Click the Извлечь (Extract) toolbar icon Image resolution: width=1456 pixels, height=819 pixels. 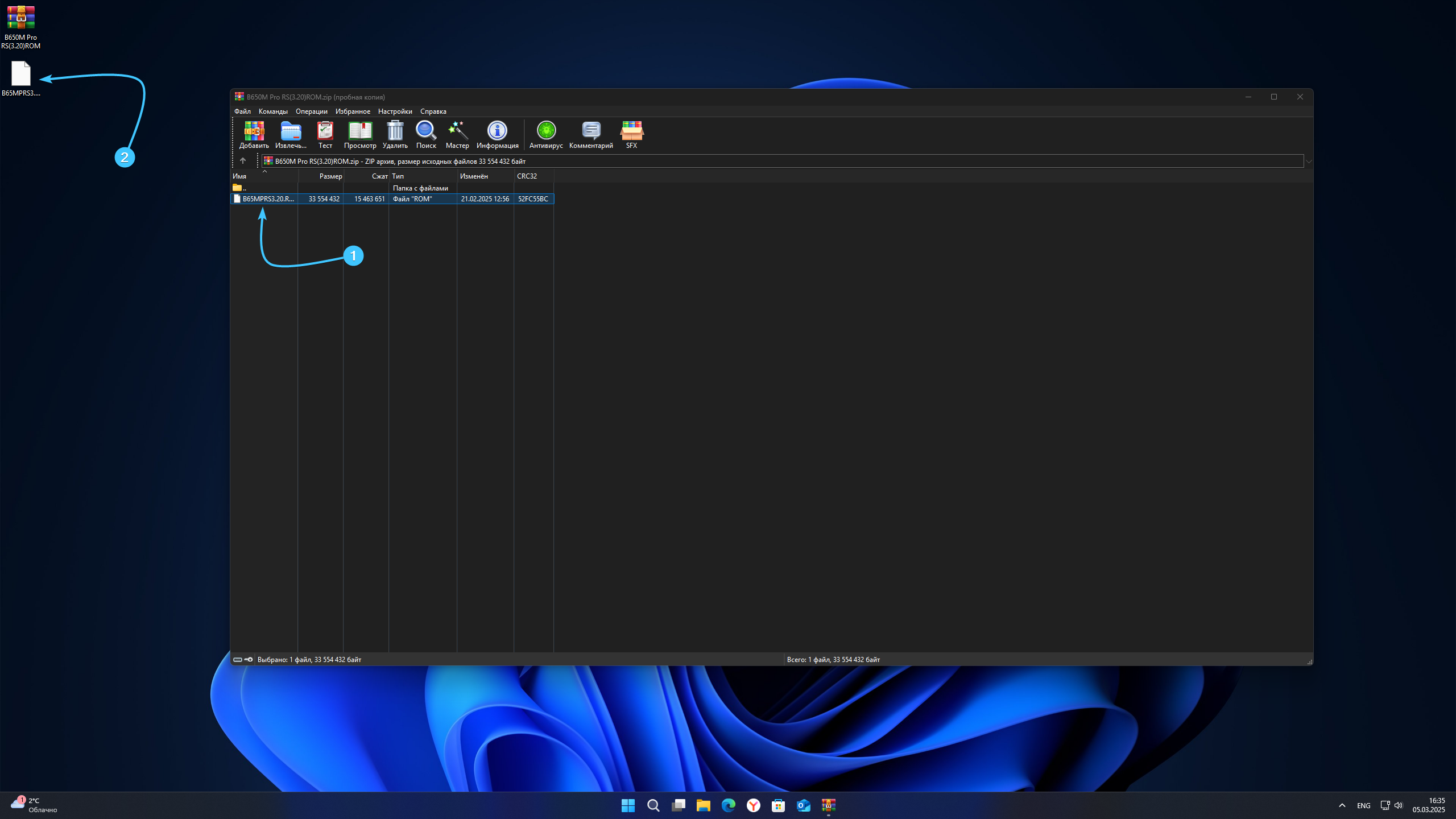point(291,135)
